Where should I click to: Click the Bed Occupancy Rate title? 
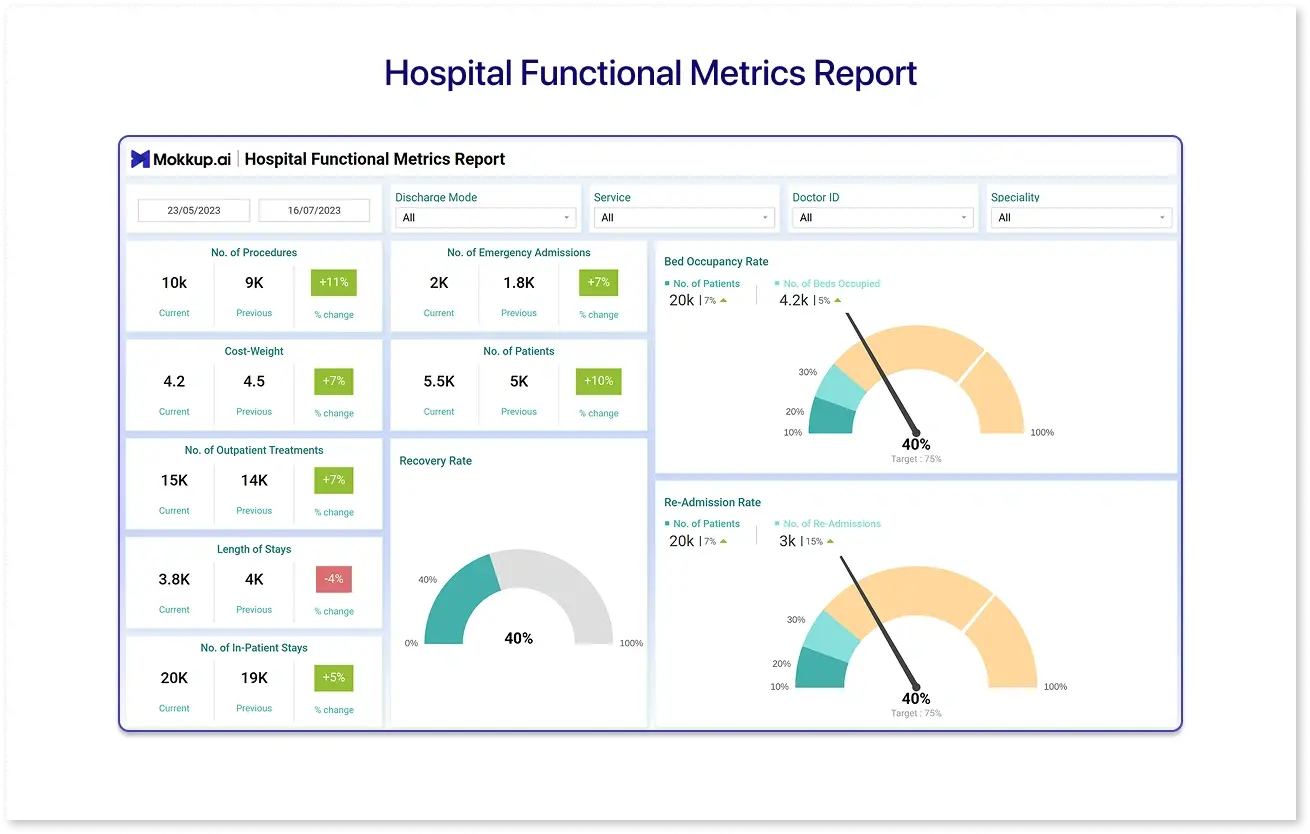(x=716, y=262)
